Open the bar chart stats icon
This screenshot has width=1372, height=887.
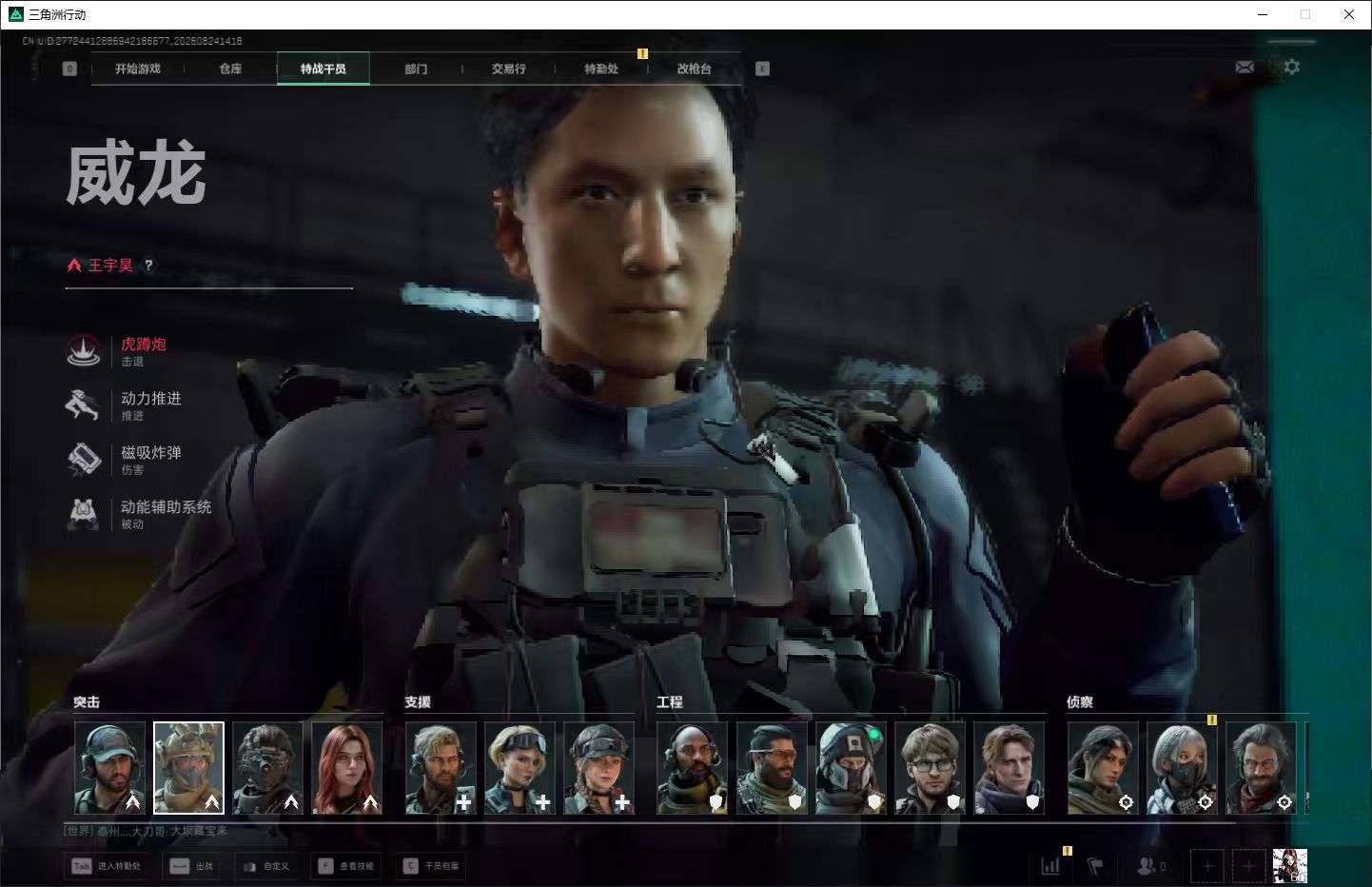click(x=1050, y=866)
